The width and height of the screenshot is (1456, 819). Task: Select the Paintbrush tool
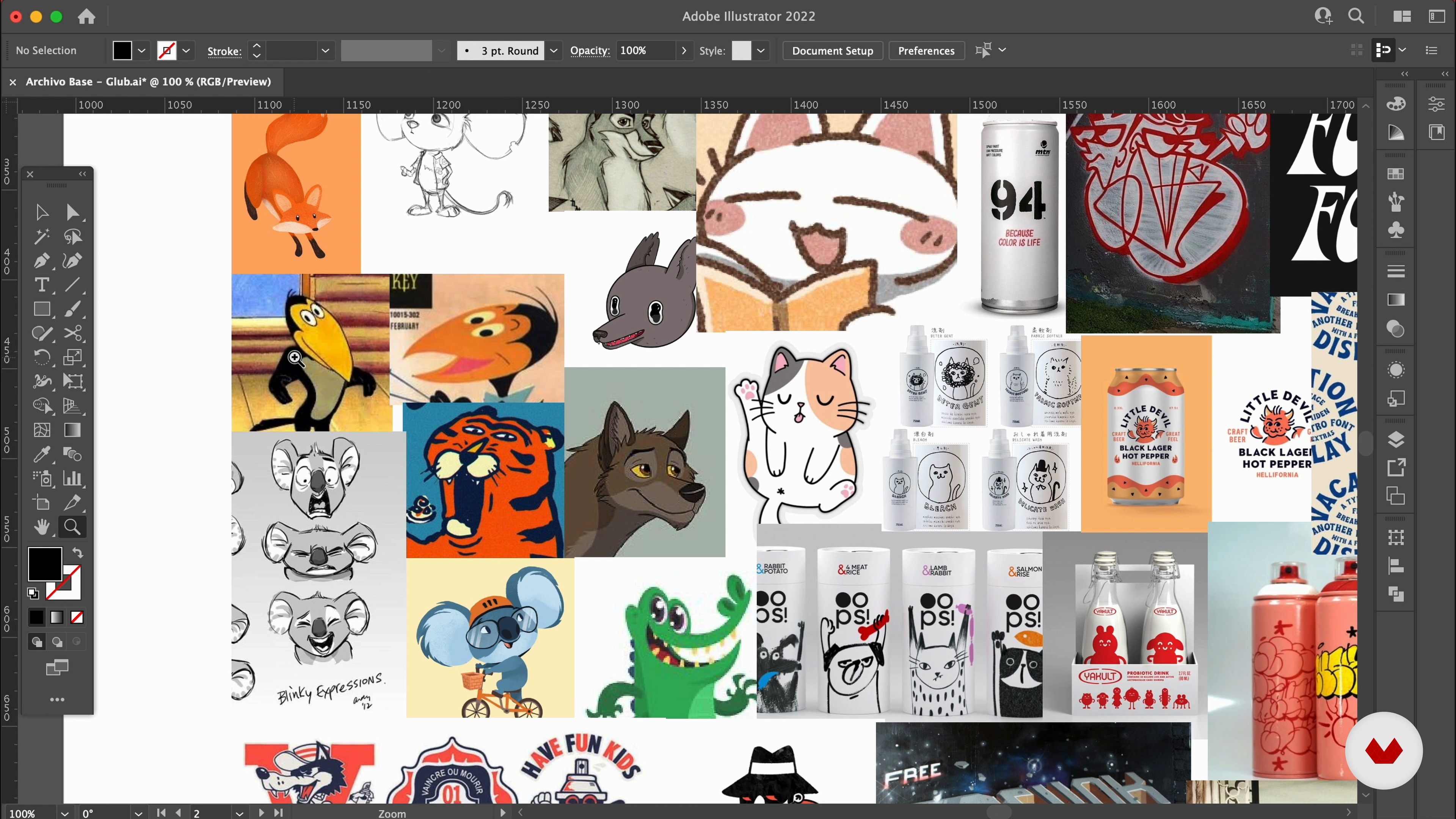click(x=72, y=309)
